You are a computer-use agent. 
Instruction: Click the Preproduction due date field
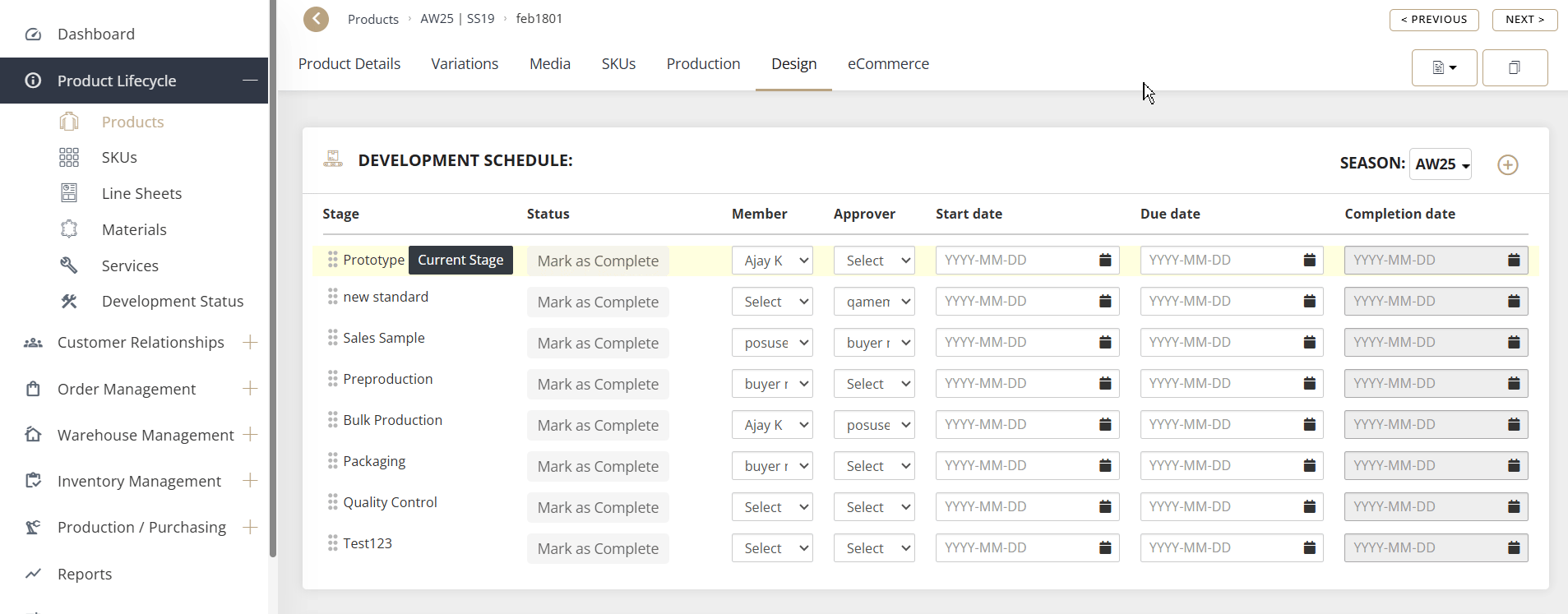pos(1220,384)
